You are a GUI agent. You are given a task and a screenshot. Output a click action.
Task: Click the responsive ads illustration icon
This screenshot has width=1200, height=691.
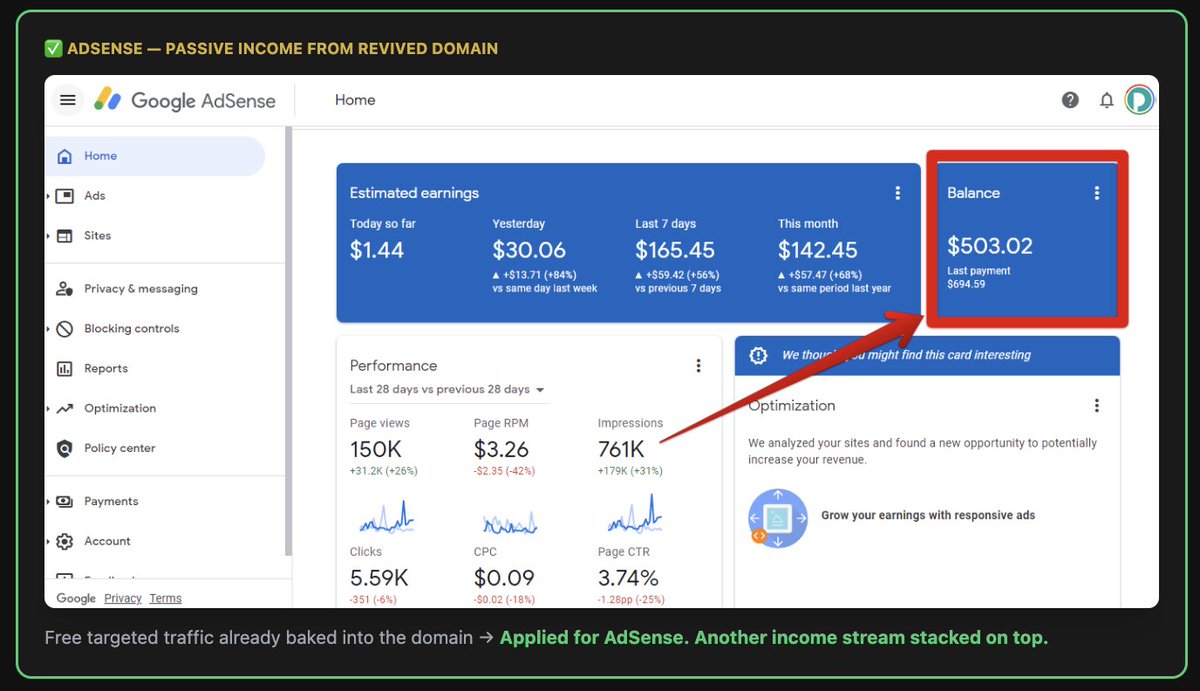tap(778, 518)
